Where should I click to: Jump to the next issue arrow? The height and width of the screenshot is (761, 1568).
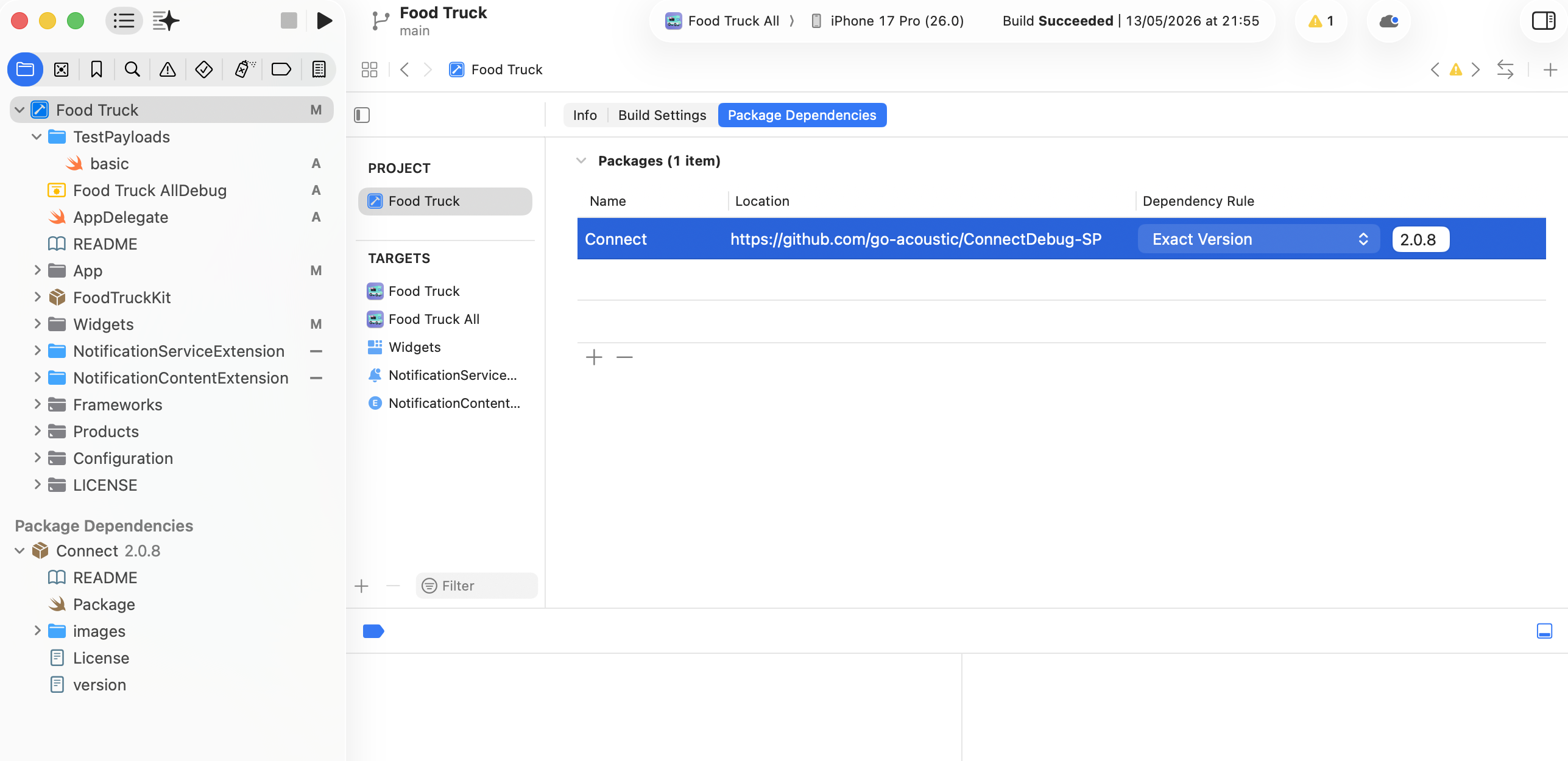point(1475,69)
